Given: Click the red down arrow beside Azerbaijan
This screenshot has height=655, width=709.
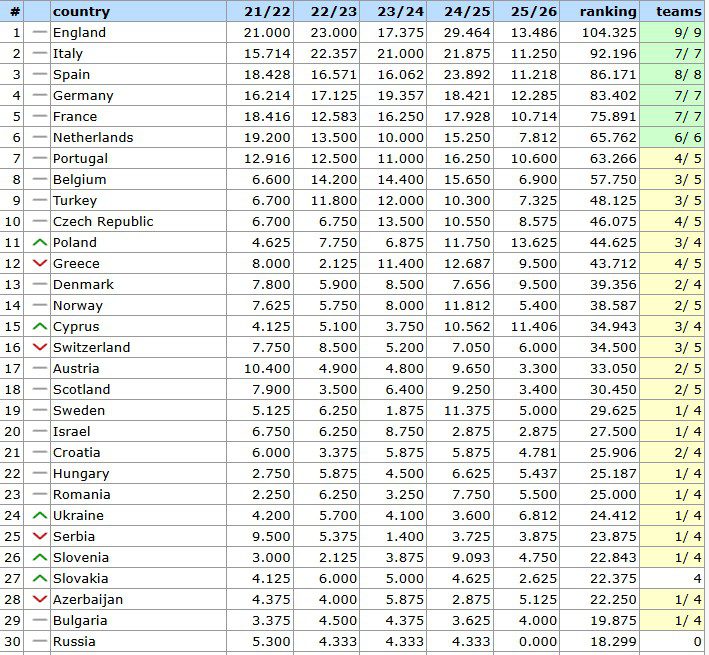Looking at the screenshot, I should click(x=39, y=599).
